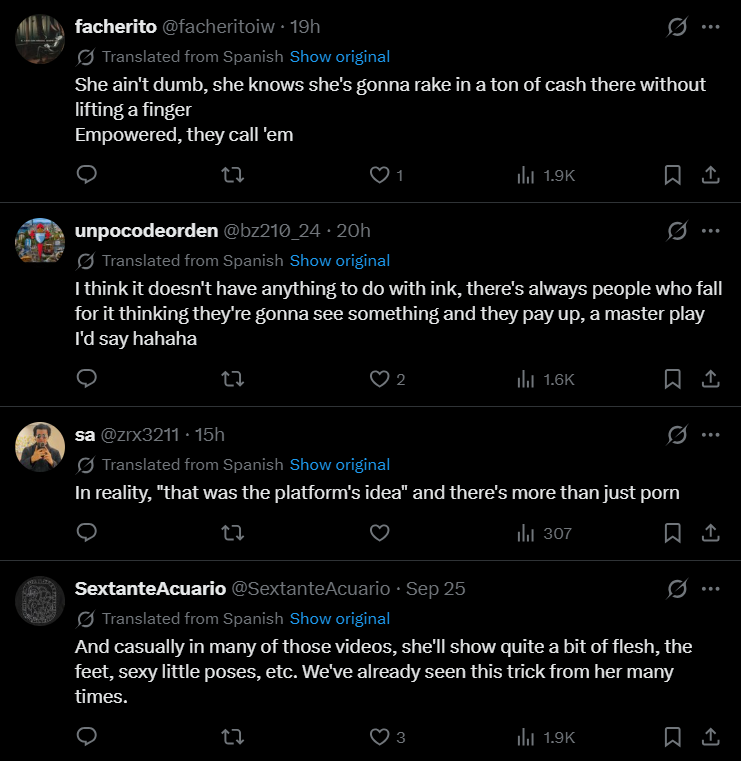Viewport: 741px width, 761px height.
Task: Like the tweet by sa
Action: coord(379,533)
